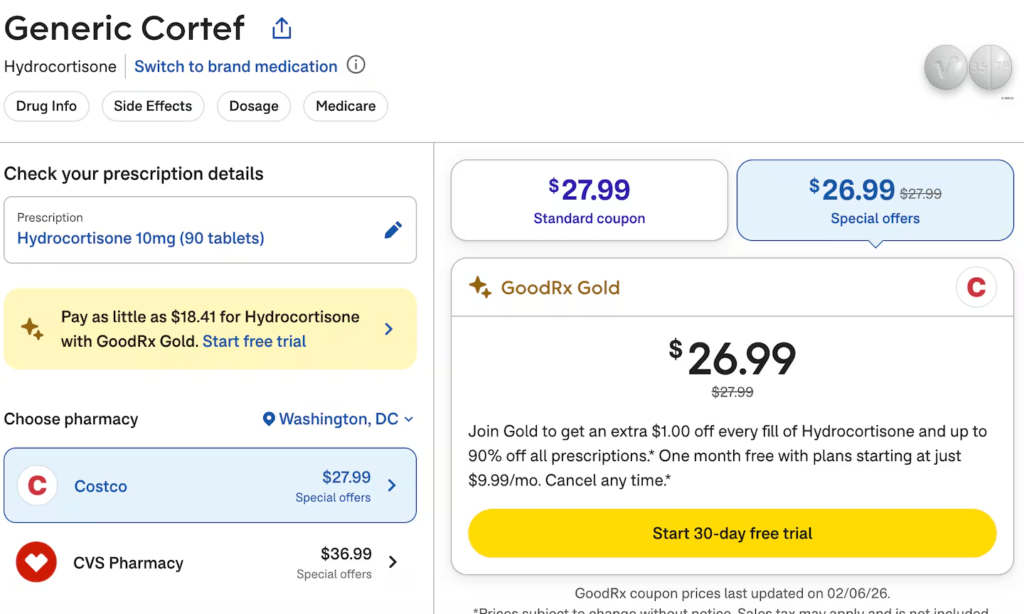1024x614 pixels.
Task: Click the sparkle icon in yellow Gold banner
Action: tap(32, 329)
